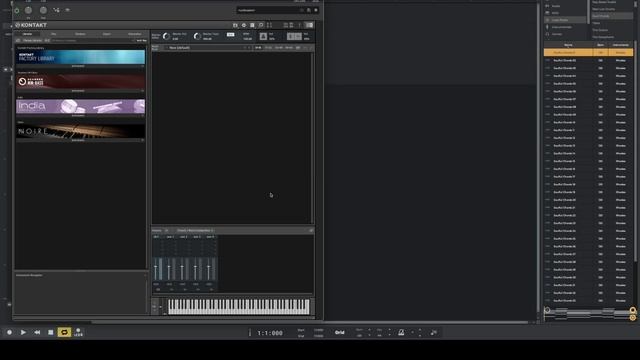Toggle the rack view icon at Kontakt header end
This screenshot has width=640, height=360.
(309, 25)
